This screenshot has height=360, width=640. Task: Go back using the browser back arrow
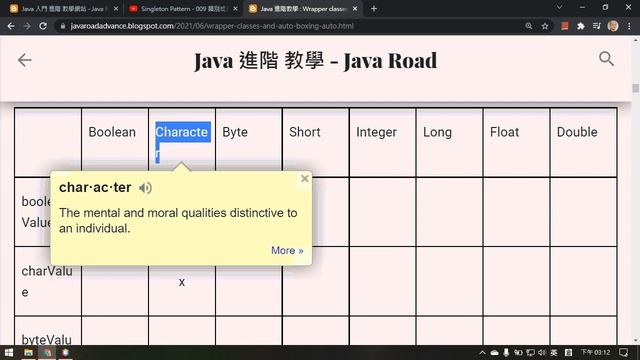11,26
